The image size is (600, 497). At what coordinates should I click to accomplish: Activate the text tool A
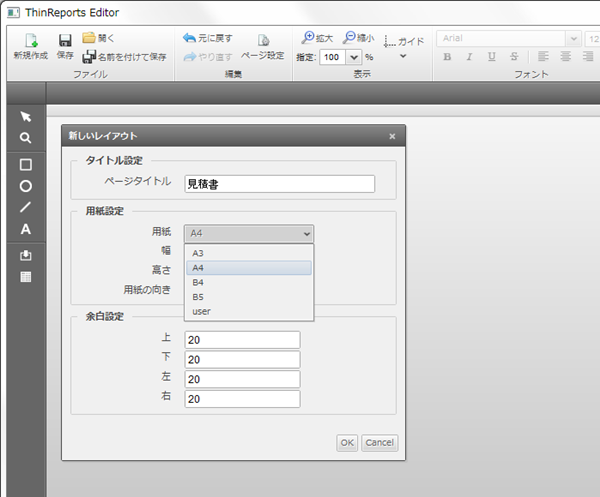click(26, 230)
